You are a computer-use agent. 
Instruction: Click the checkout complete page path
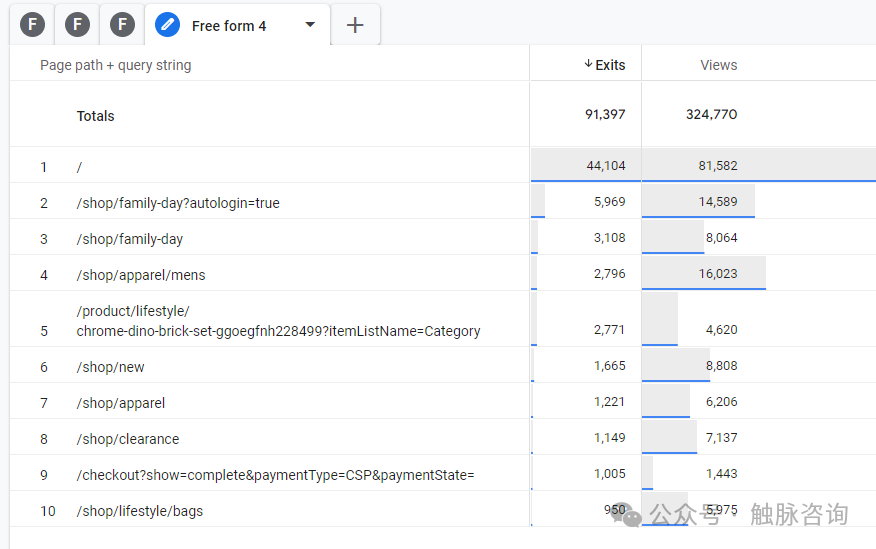pos(275,475)
